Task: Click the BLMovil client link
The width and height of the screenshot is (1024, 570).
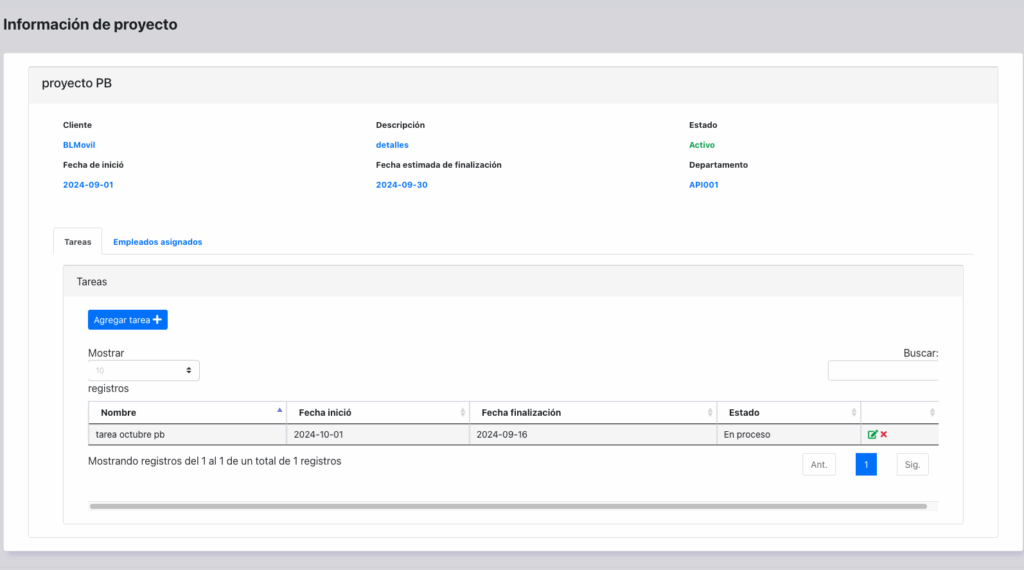Action: coord(79,145)
